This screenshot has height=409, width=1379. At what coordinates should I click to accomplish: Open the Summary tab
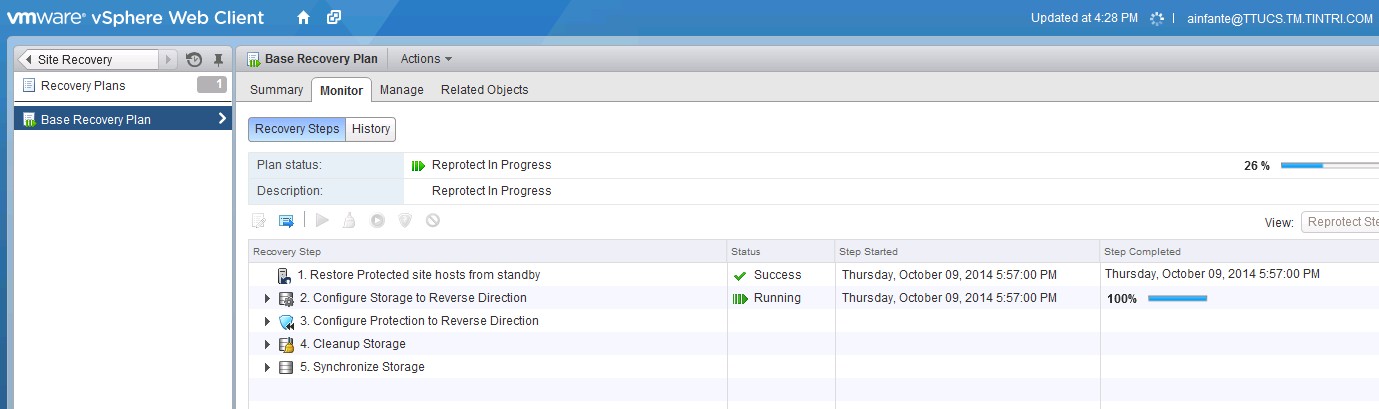pyautogui.click(x=276, y=90)
